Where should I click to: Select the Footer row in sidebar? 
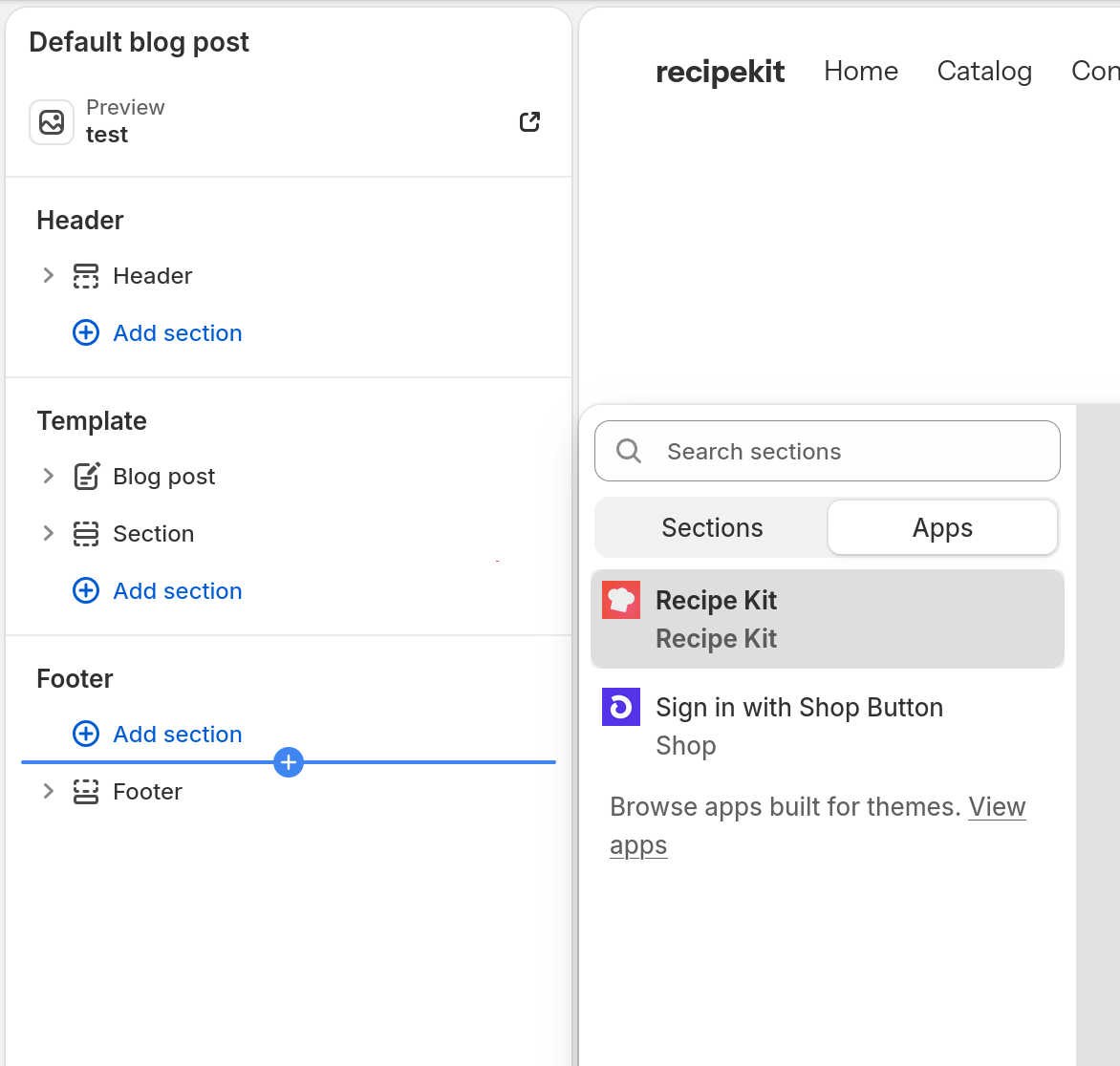point(289,792)
